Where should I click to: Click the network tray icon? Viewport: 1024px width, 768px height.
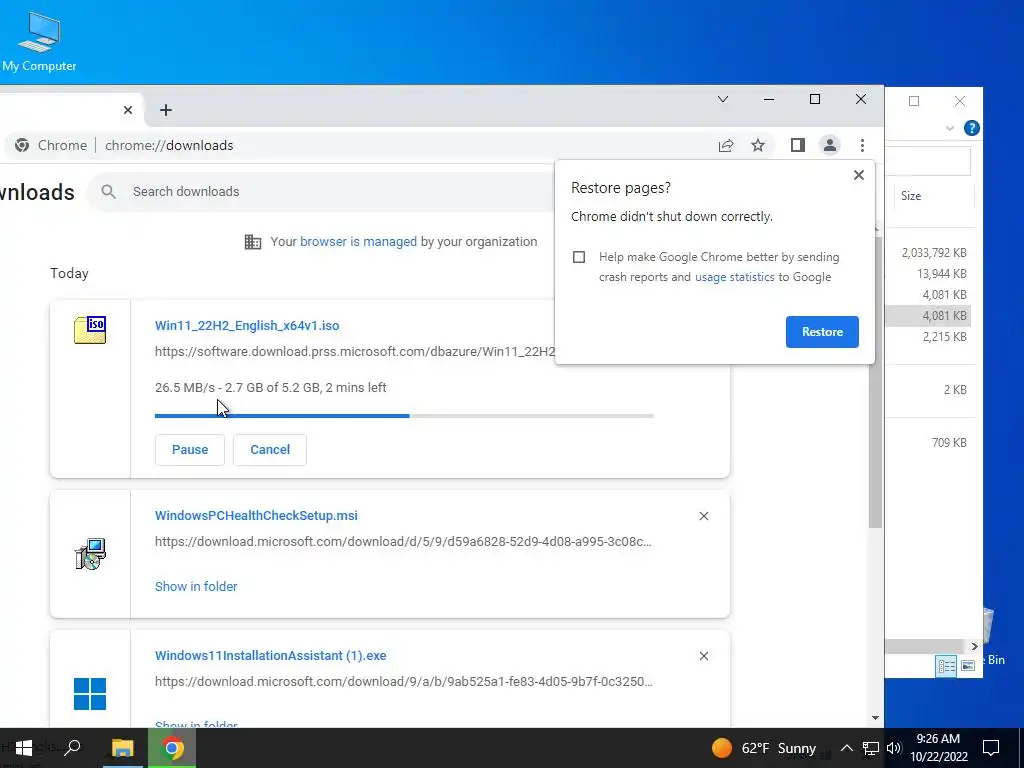[x=870, y=748]
